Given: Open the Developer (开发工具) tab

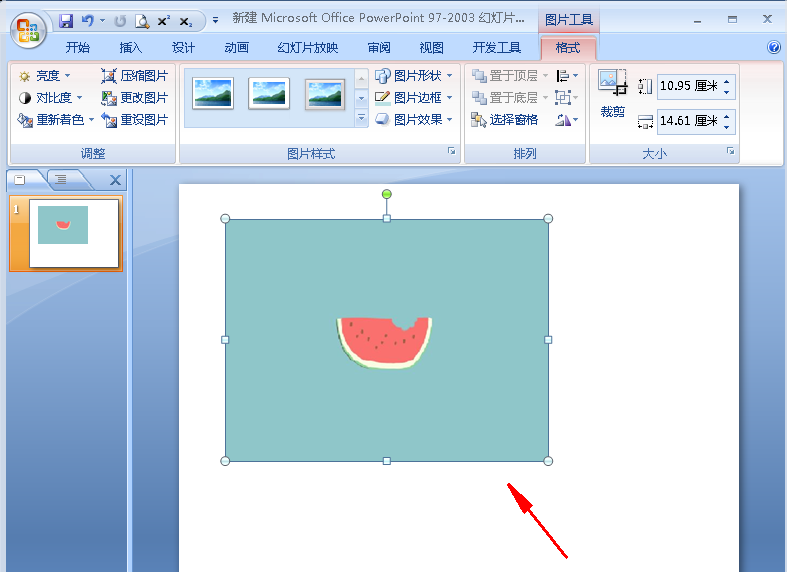Looking at the screenshot, I should (x=496, y=48).
